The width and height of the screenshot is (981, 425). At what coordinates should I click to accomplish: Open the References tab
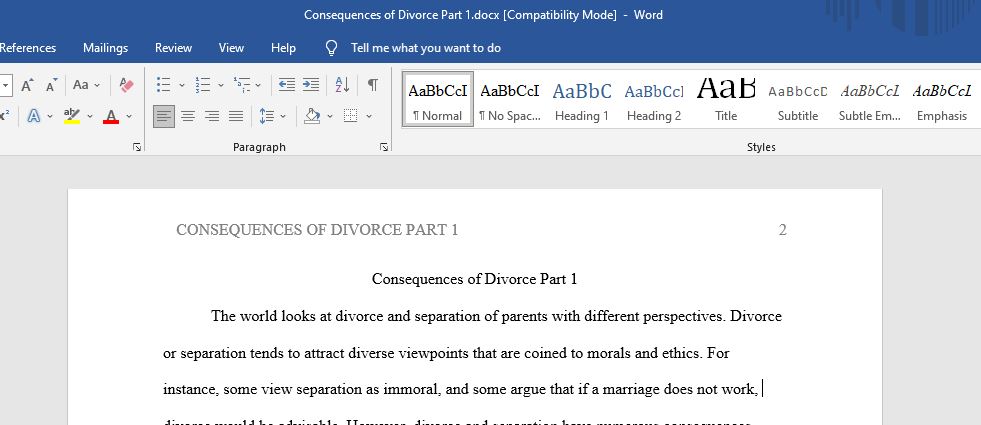coord(28,48)
